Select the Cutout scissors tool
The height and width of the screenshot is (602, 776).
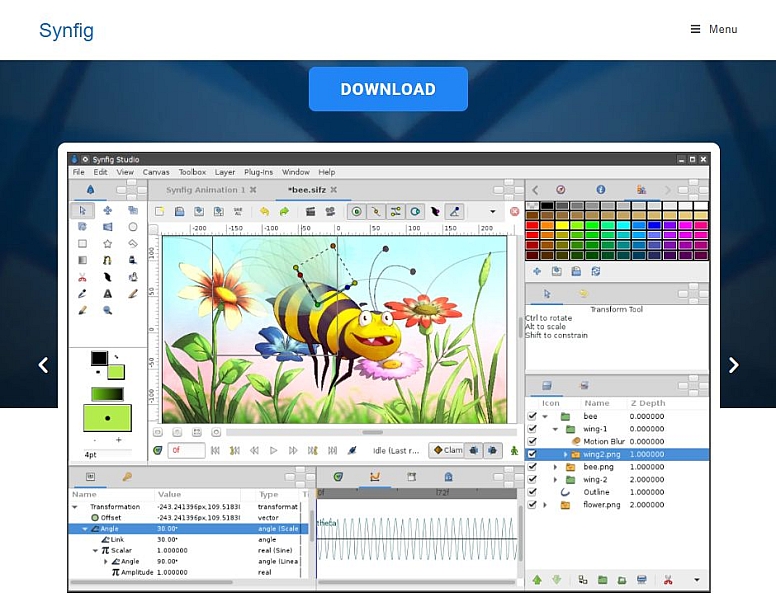[x=83, y=277]
